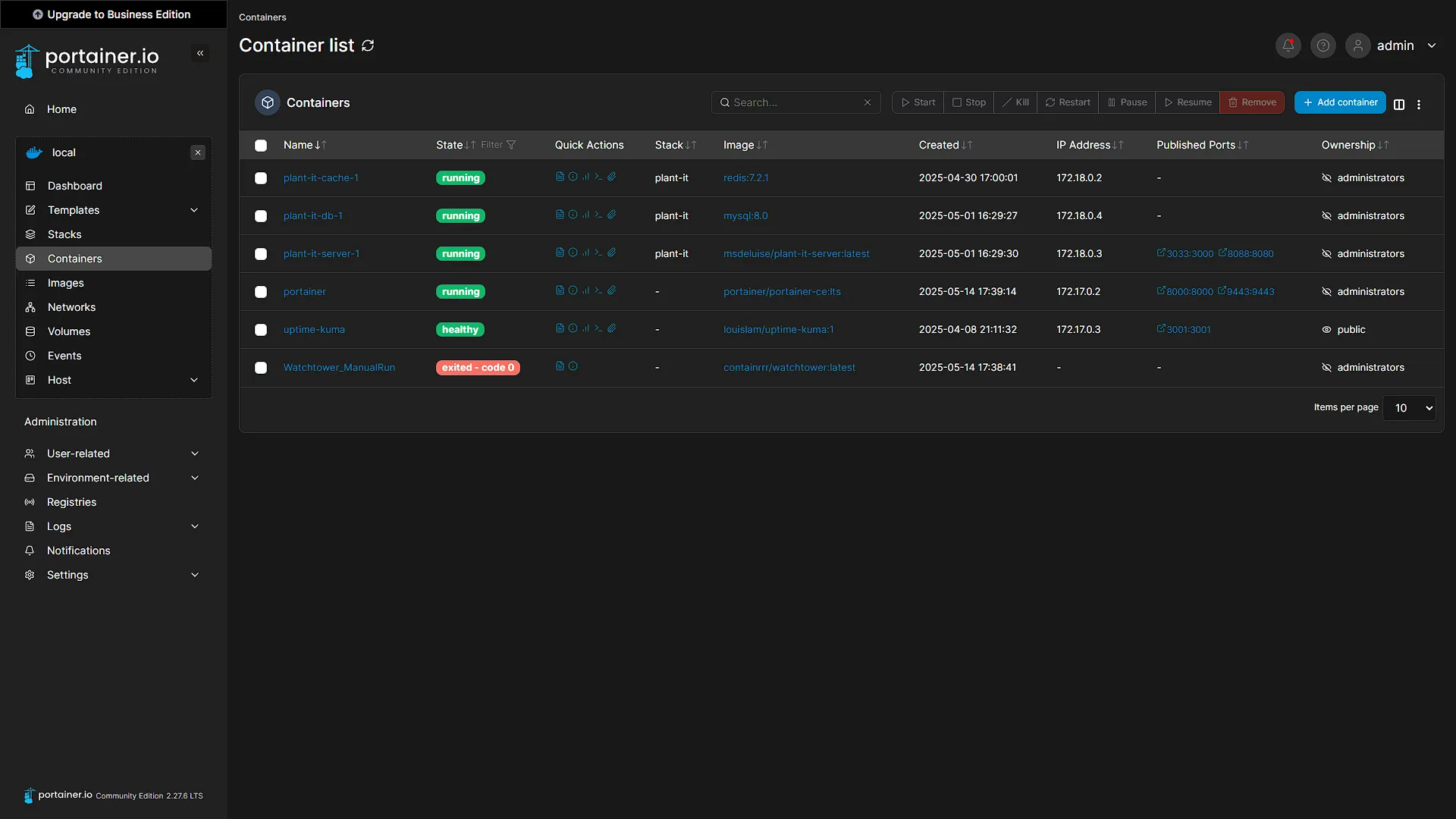This screenshot has height=819, width=1456.
Task: Check the Watchtower_ManualRun row checkbox
Action: [261, 368]
